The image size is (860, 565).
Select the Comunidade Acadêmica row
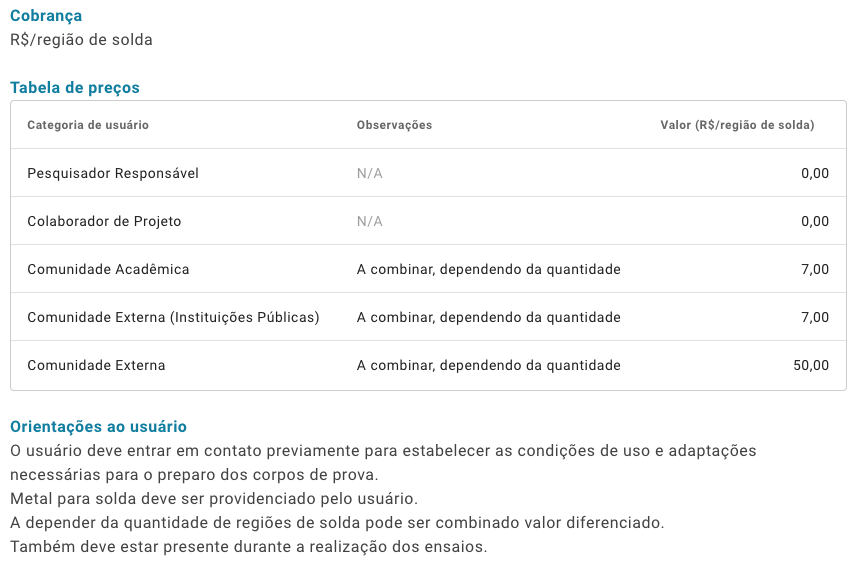[x=428, y=269]
